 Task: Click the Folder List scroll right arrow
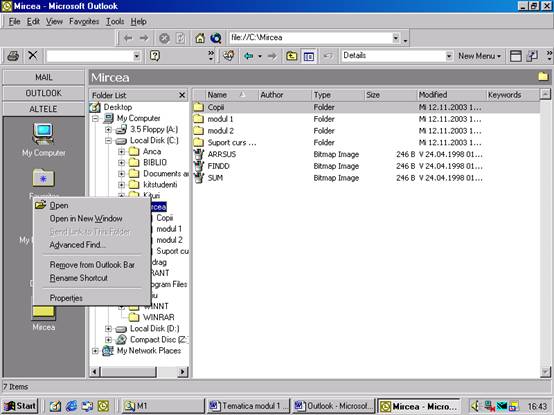(182, 372)
